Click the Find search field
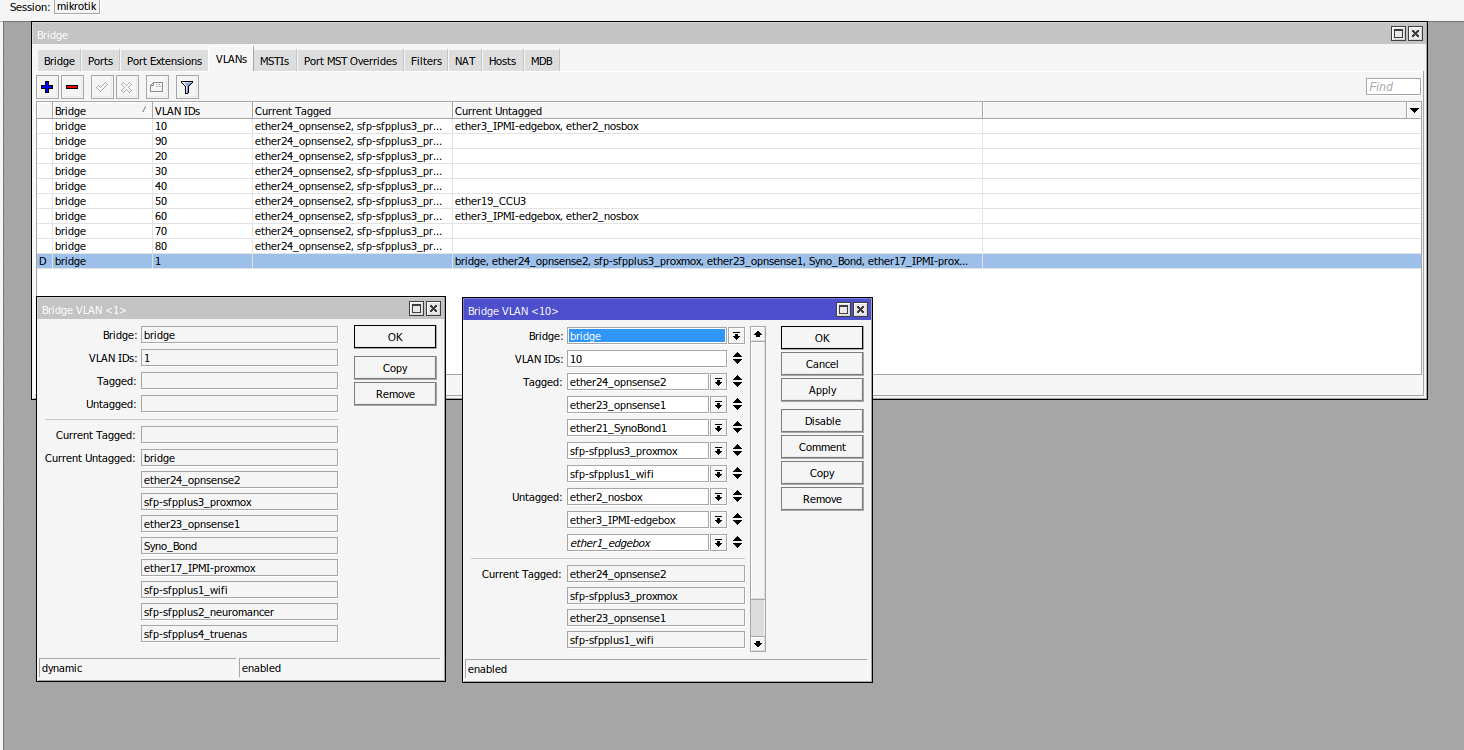Screen dimensions: 1464x750 pyautogui.click(x=1393, y=87)
